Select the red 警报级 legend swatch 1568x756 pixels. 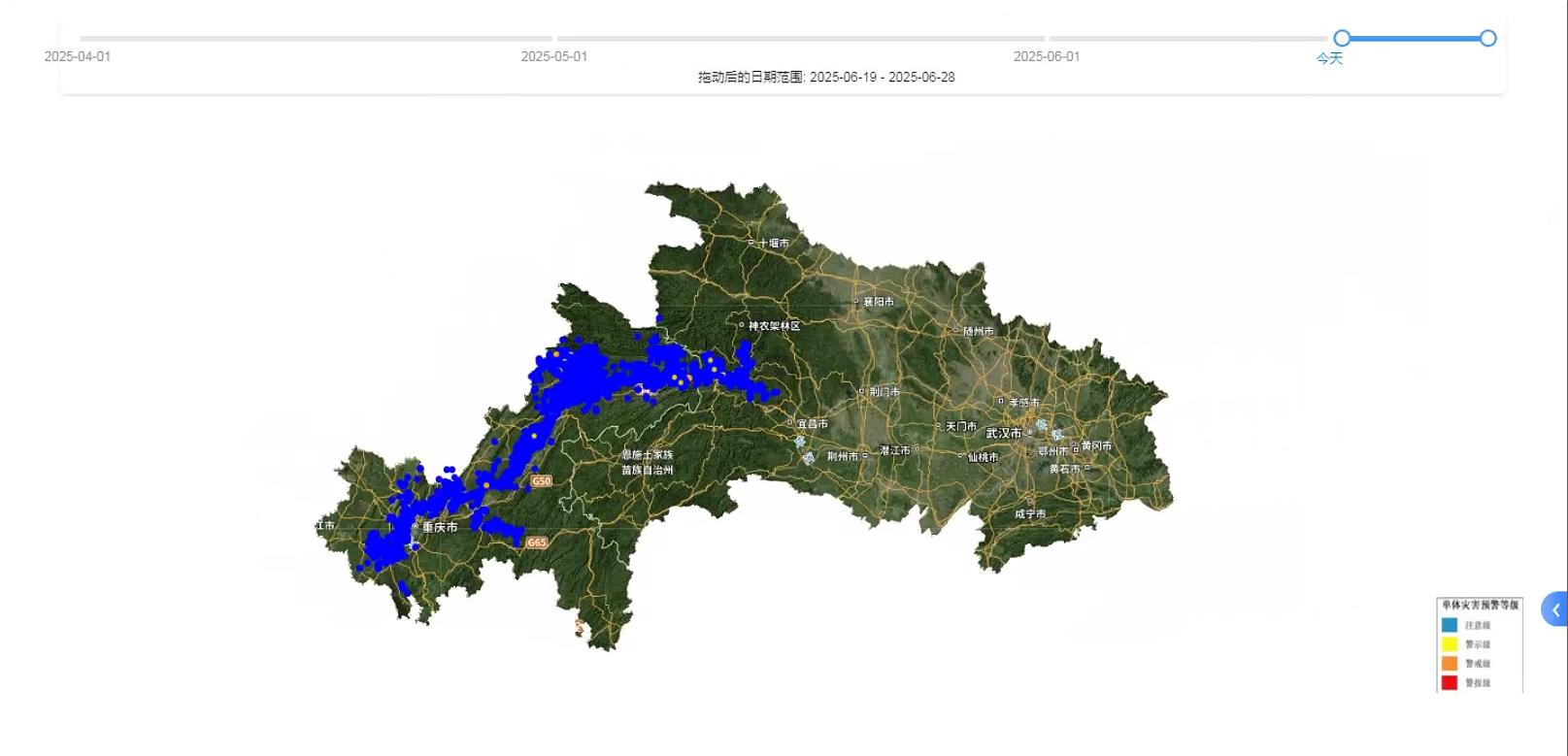pos(1450,683)
